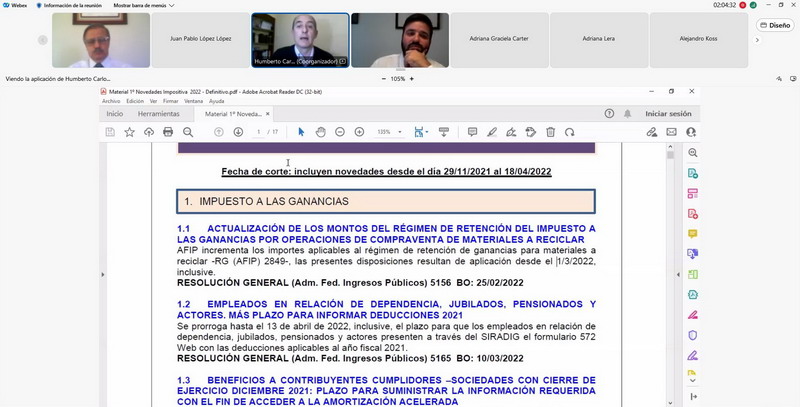Choose the Selection arrow tool
Screen dimensions: 800x407
[301, 132]
